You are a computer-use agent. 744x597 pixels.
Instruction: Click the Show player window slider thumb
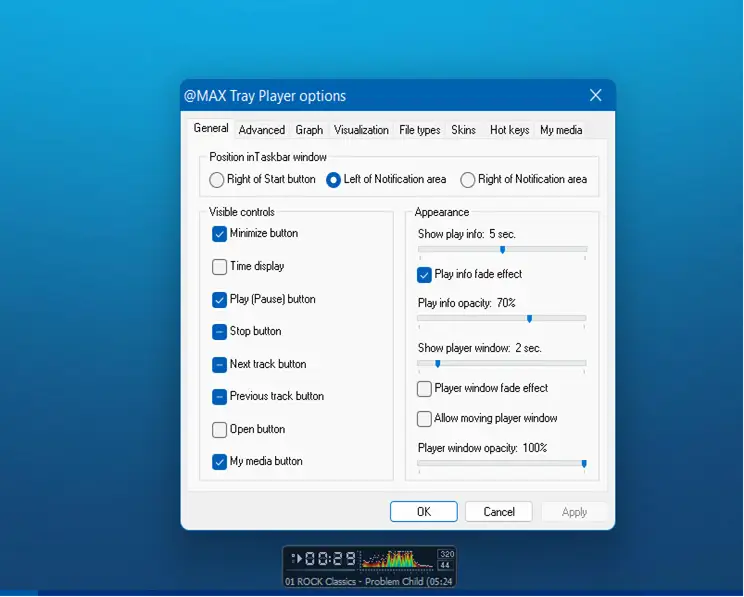point(438,364)
